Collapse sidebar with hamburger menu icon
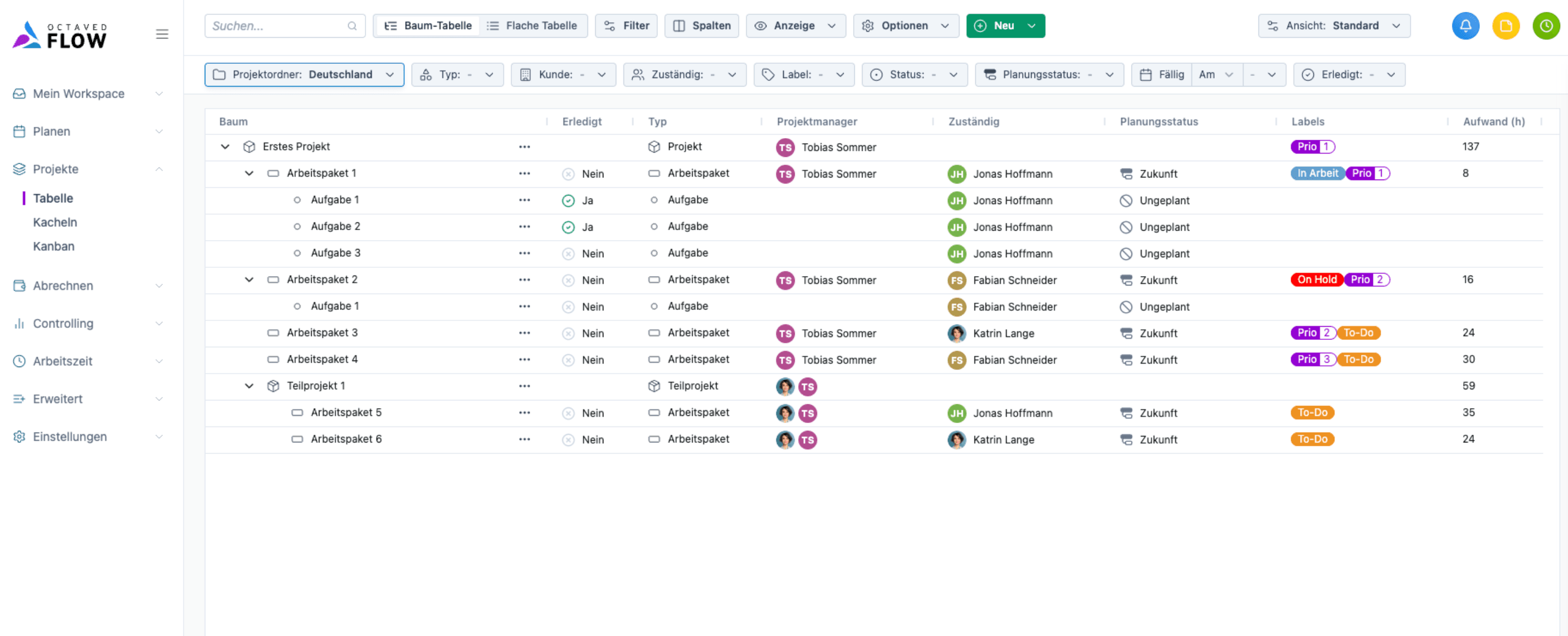 pyautogui.click(x=162, y=34)
